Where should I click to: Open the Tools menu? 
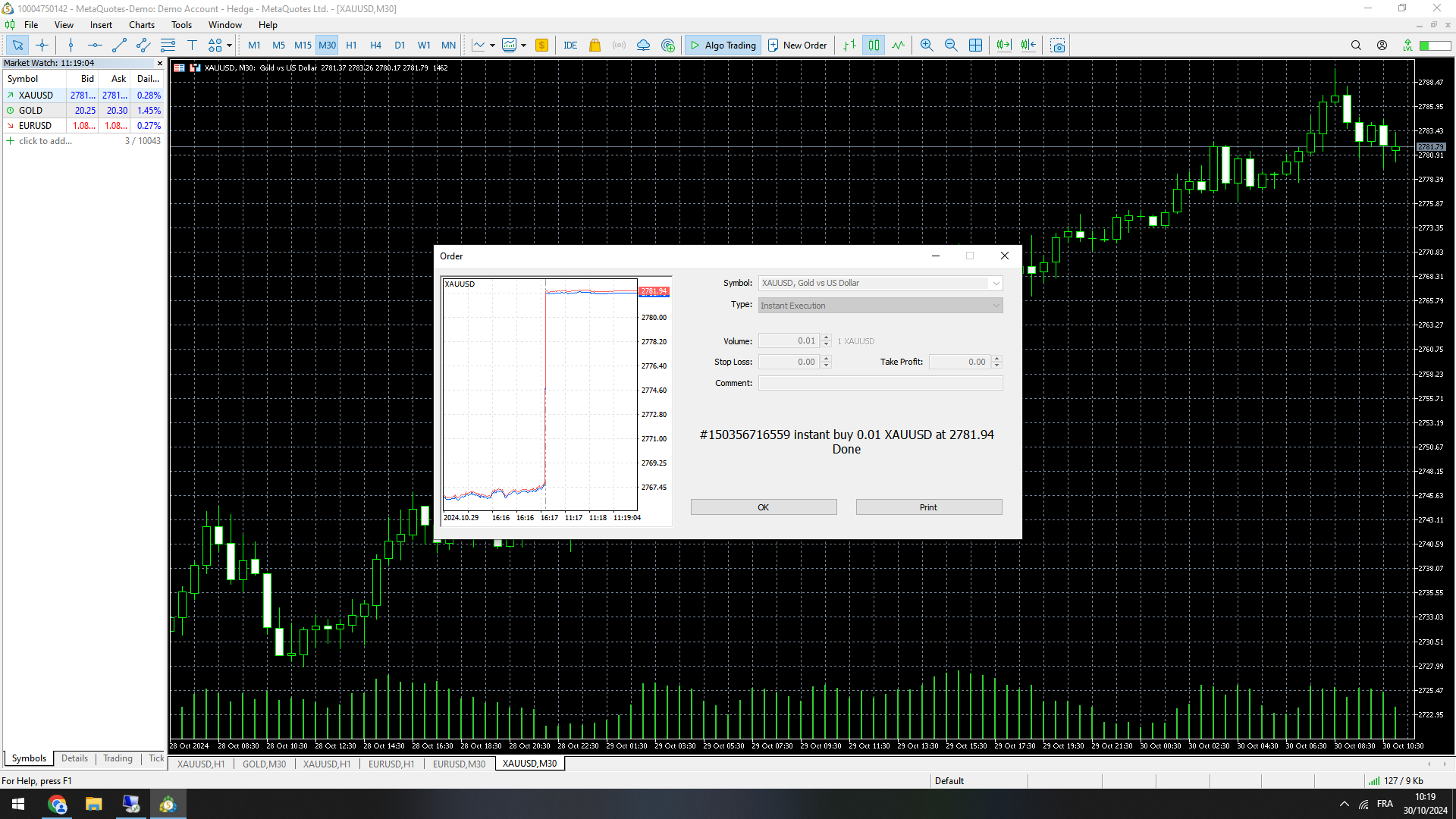(x=181, y=25)
